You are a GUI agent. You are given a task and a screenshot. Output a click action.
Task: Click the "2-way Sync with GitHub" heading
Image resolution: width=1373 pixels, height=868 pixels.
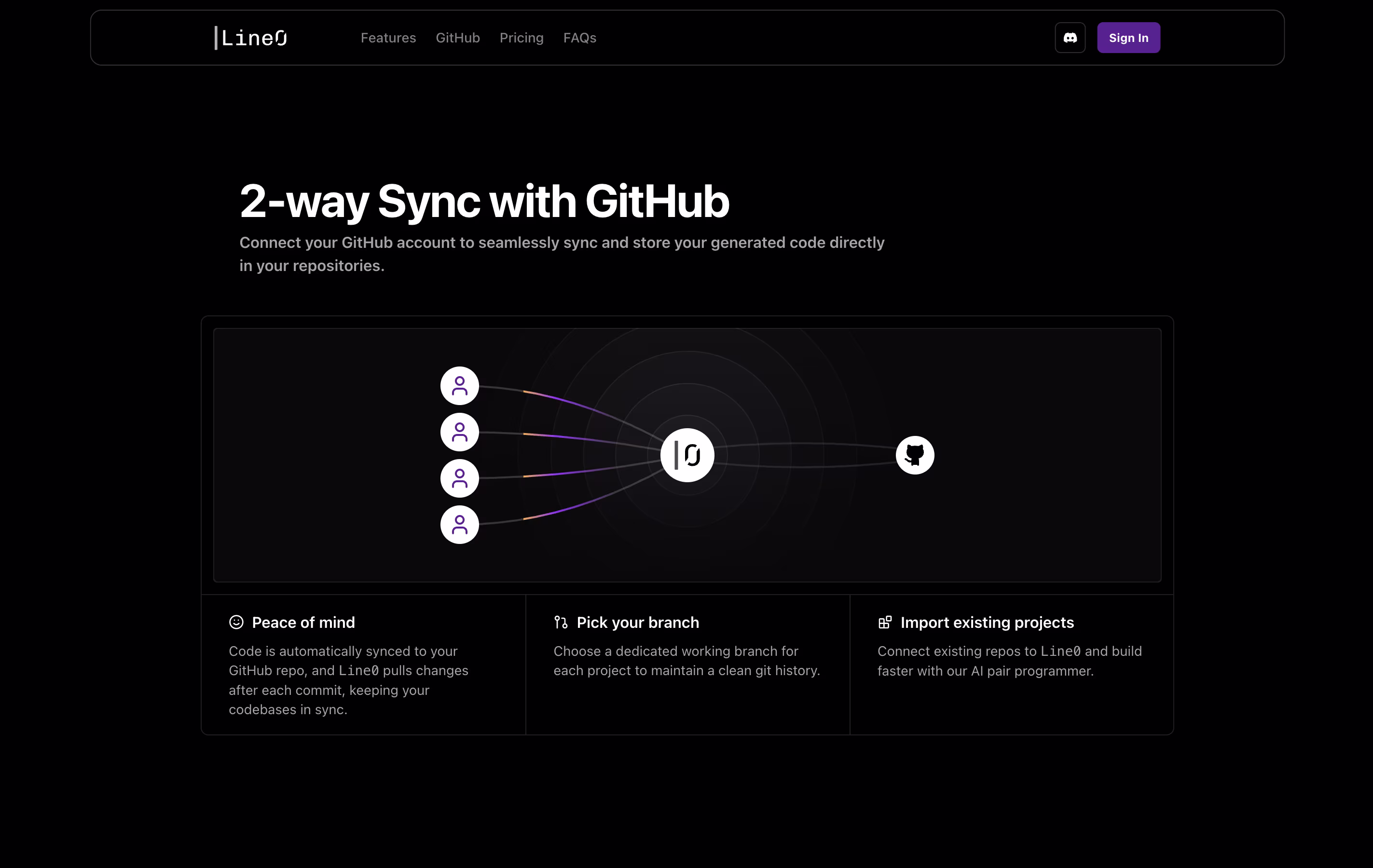click(484, 201)
